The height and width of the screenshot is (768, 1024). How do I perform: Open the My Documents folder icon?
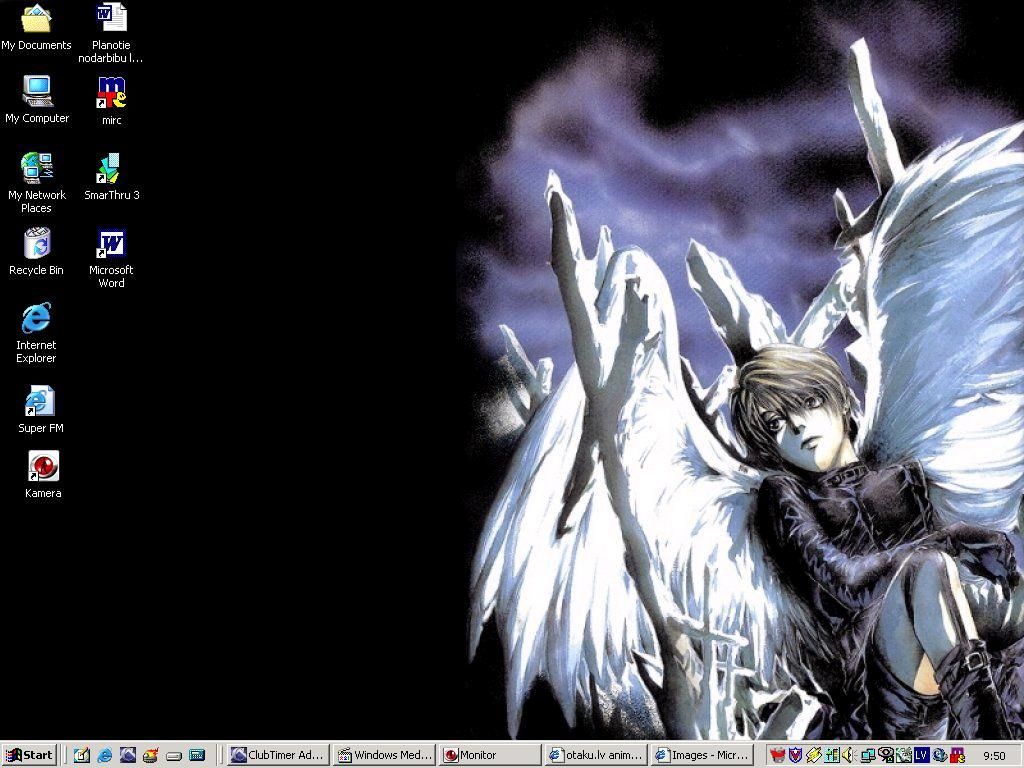[36, 19]
